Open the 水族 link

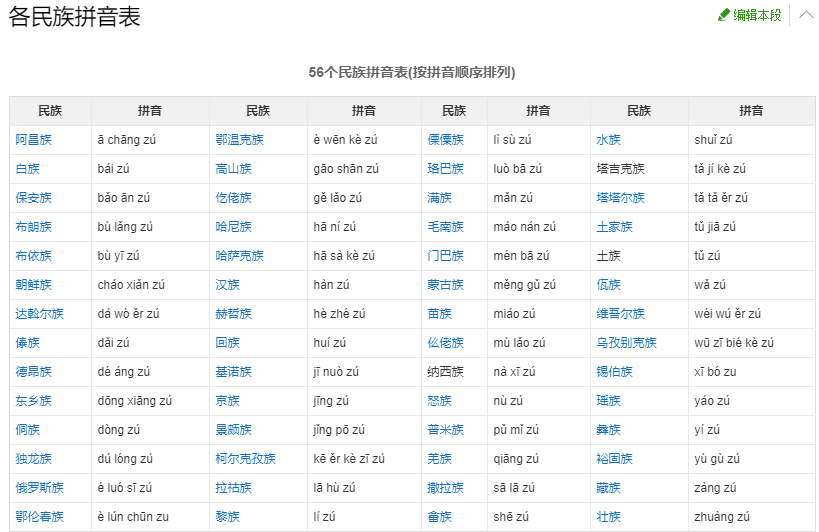point(609,140)
